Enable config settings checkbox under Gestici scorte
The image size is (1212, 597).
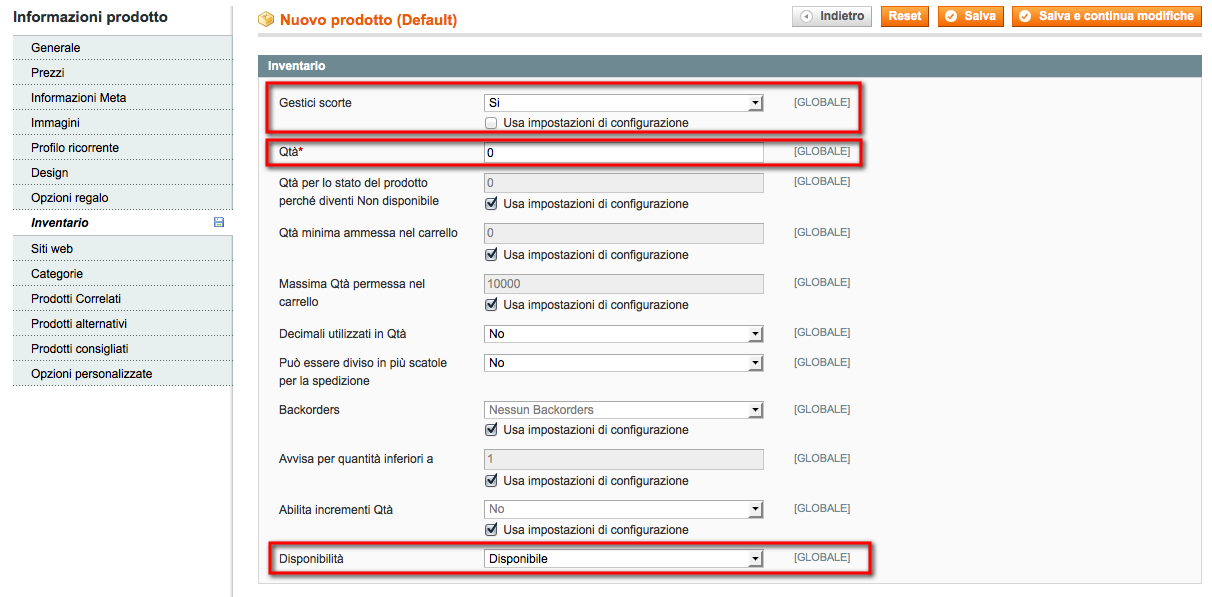pos(491,123)
